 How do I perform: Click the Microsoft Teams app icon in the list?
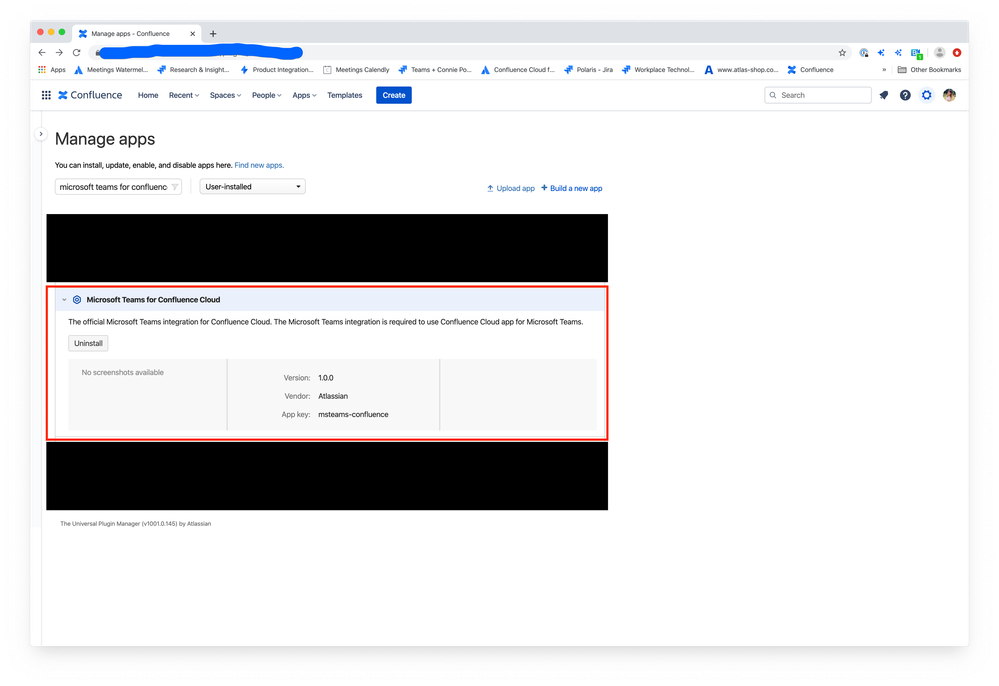tap(77, 299)
